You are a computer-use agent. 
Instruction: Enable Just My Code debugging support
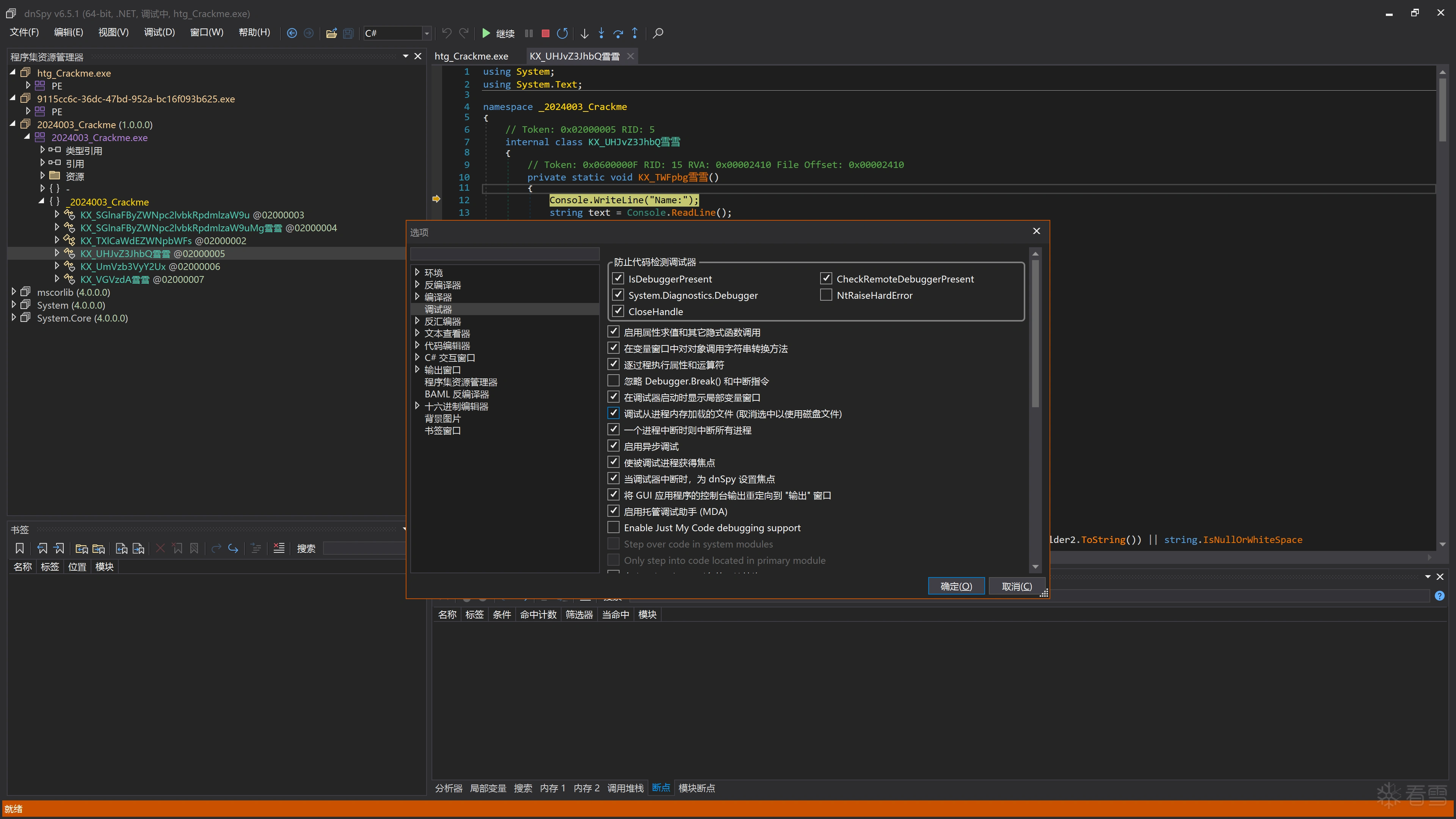click(x=613, y=527)
